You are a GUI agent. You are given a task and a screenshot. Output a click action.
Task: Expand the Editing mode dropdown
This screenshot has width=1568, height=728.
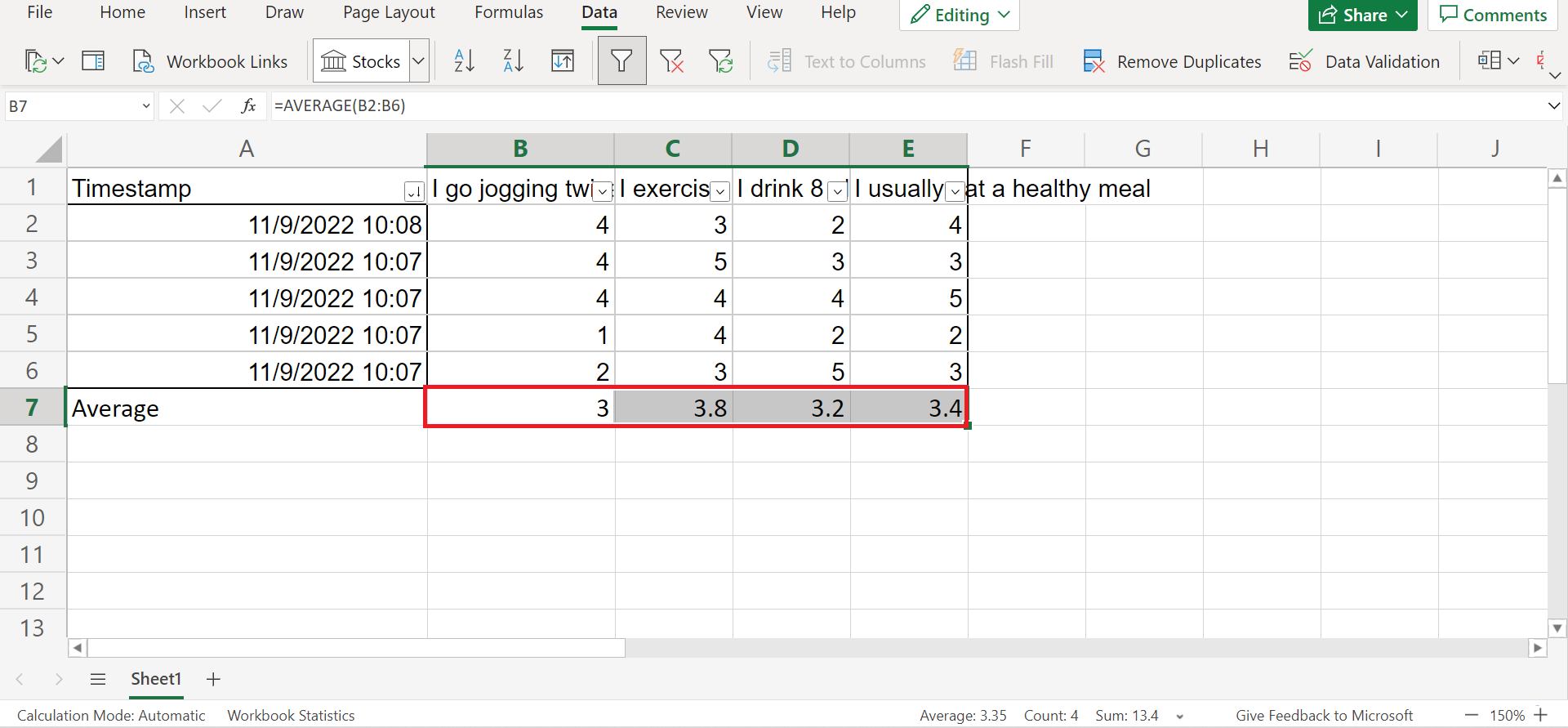1004,15
